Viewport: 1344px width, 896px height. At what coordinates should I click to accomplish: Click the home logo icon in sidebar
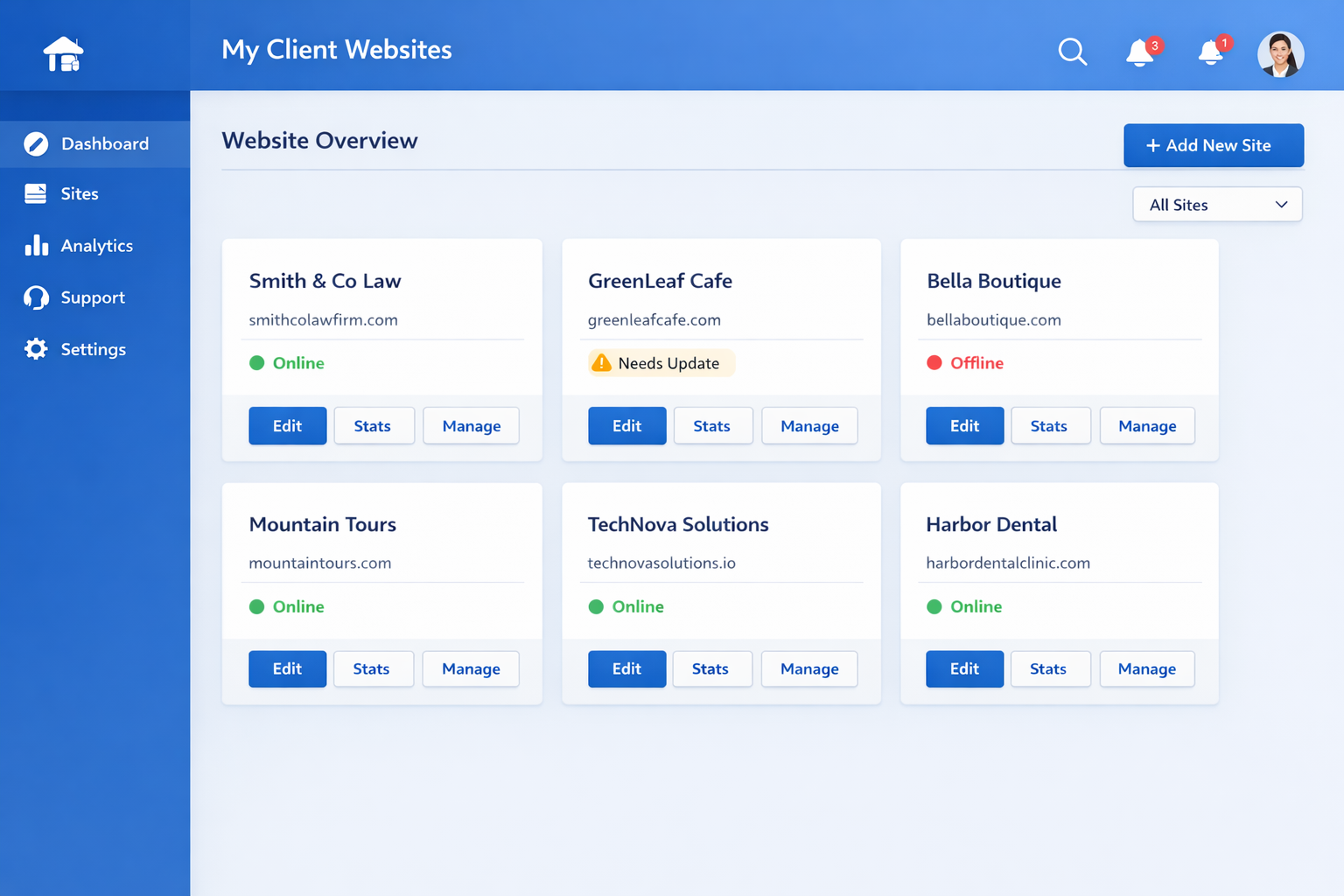click(64, 54)
